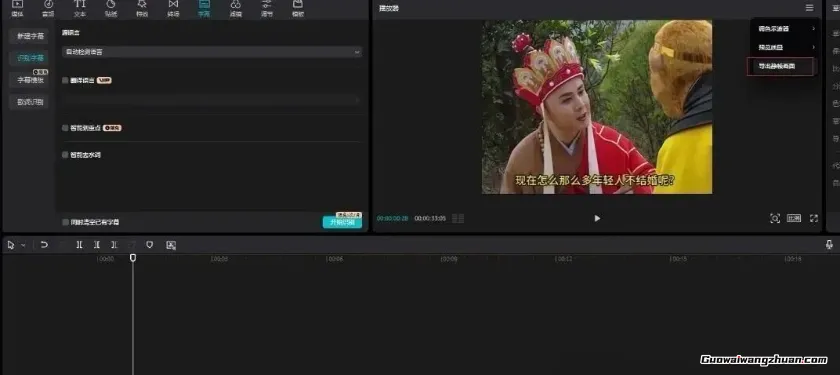Jump to 00:09 on the timeline ruler
Image resolution: width=840 pixels, height=375 pixels.
point(449,259)
